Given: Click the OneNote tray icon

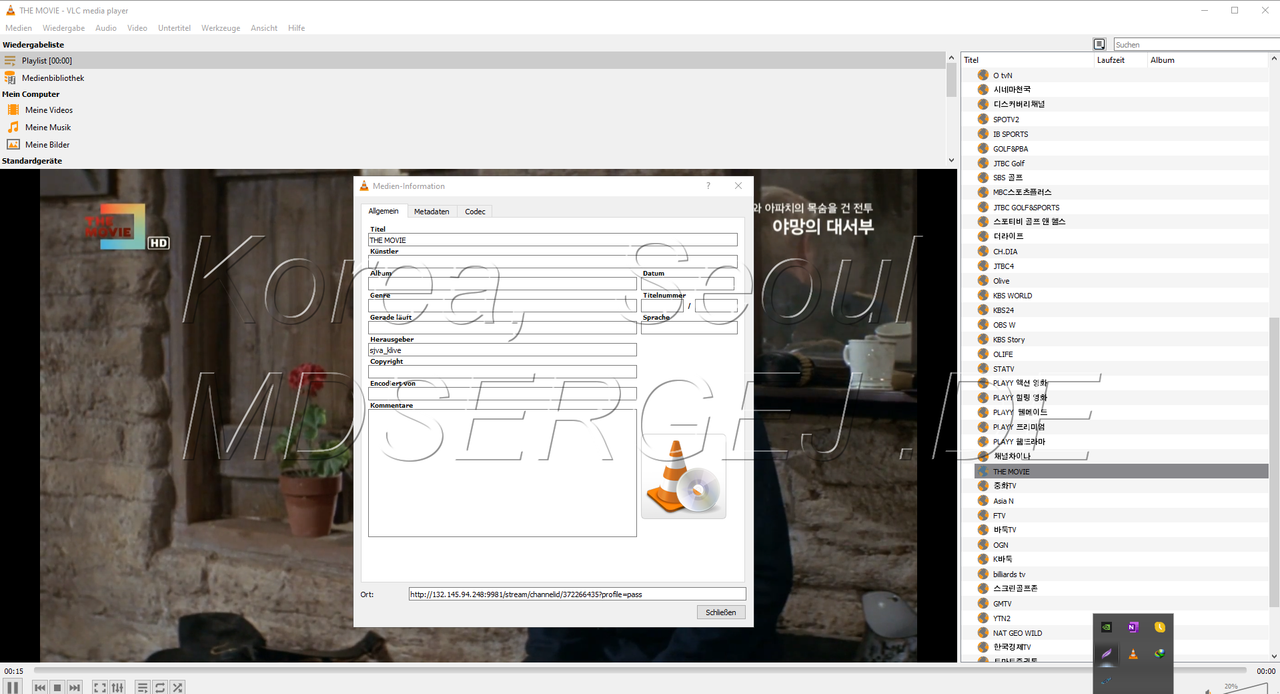Looking at the screenshot, I should point(1133,627).
